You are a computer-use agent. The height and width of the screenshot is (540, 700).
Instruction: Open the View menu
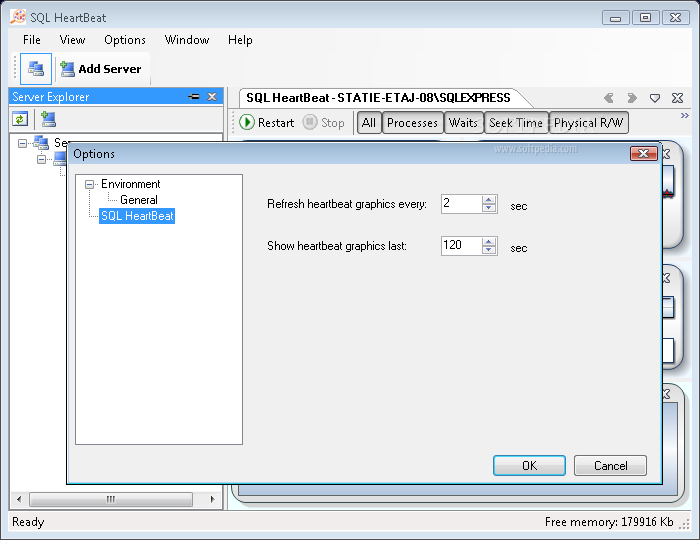72,40
